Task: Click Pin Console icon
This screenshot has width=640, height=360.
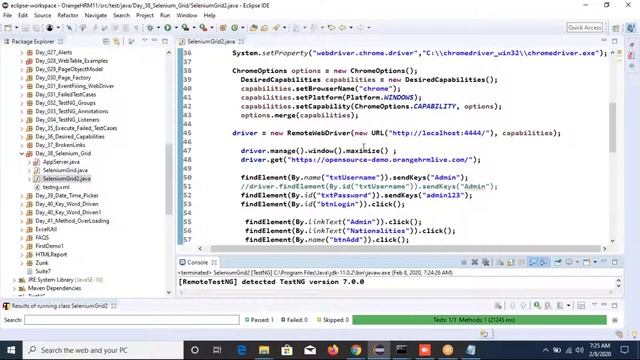Action: [558, 262]
